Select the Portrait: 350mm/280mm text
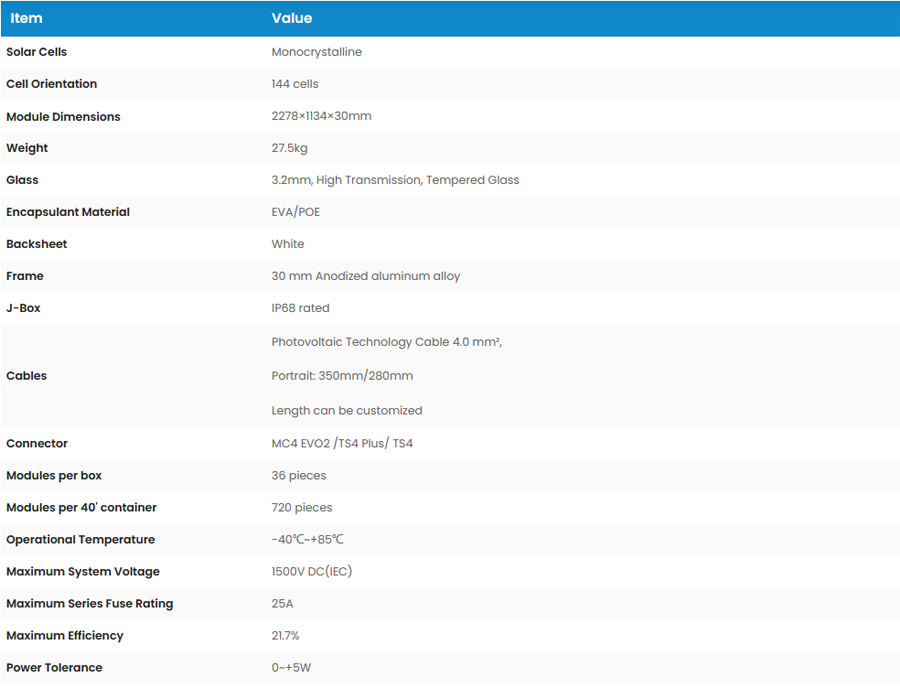The image size is (900, 699). pyautogui.click(x=342, y=376)
